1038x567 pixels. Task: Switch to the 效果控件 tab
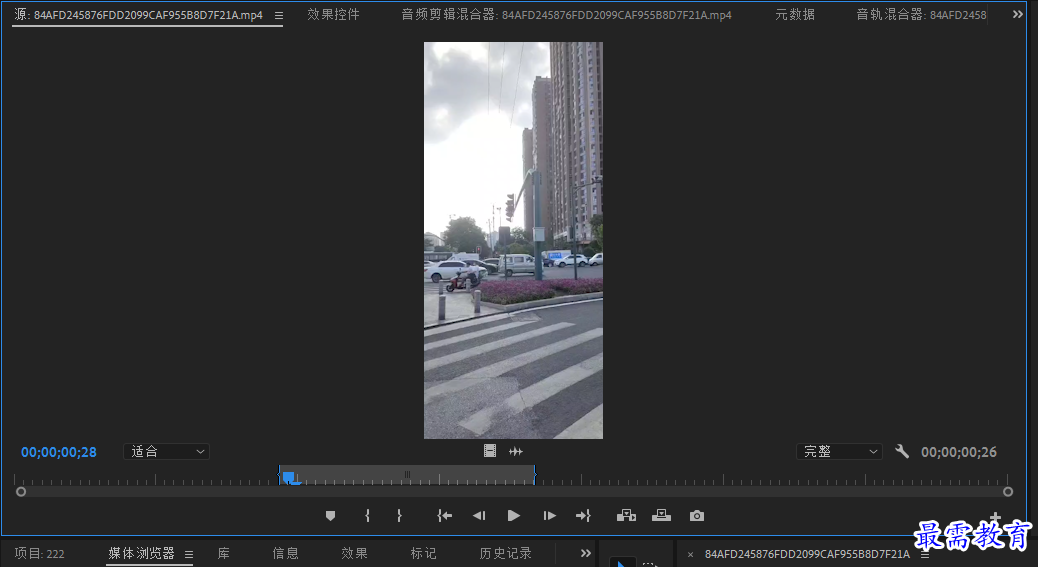click(x=333, y=15)
